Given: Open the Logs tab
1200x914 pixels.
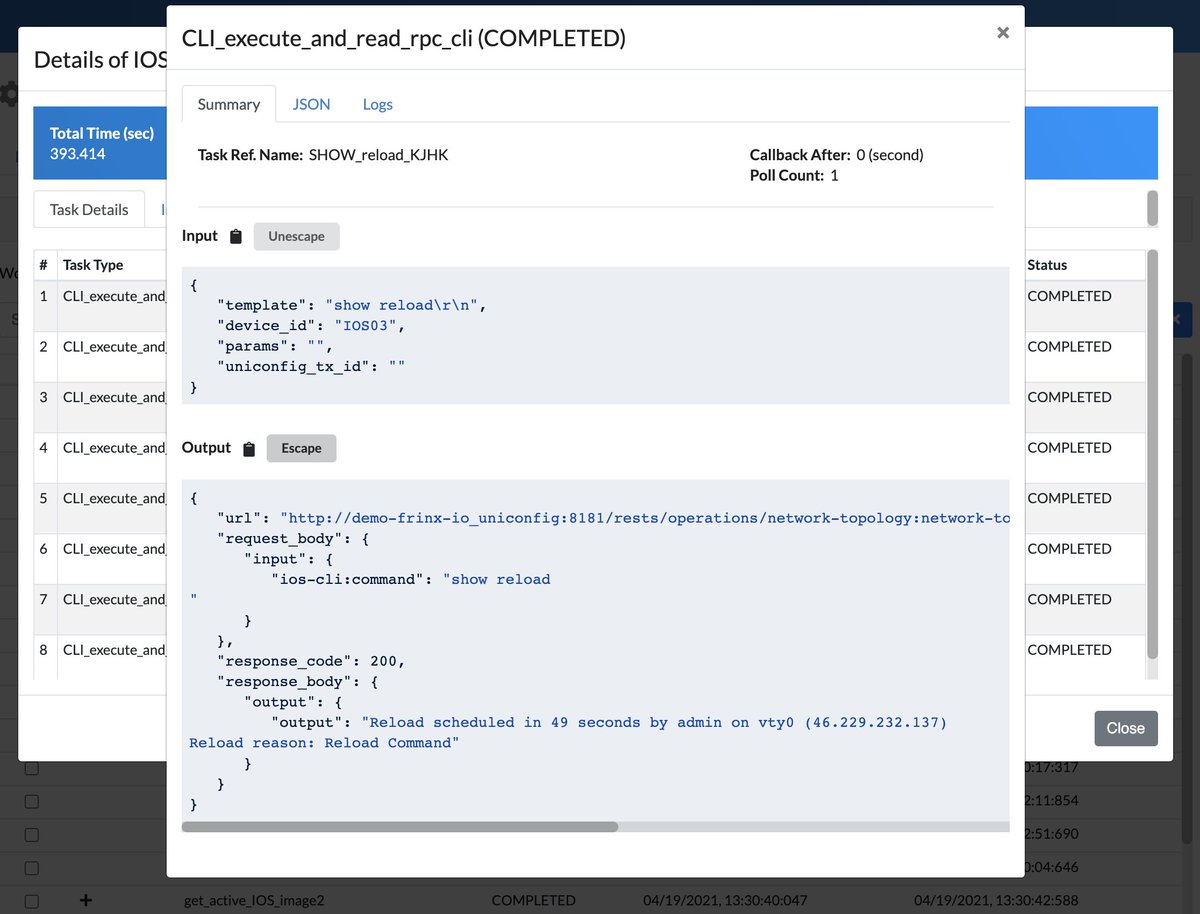Looking at the screenshot, I should (x=378, y=104).
